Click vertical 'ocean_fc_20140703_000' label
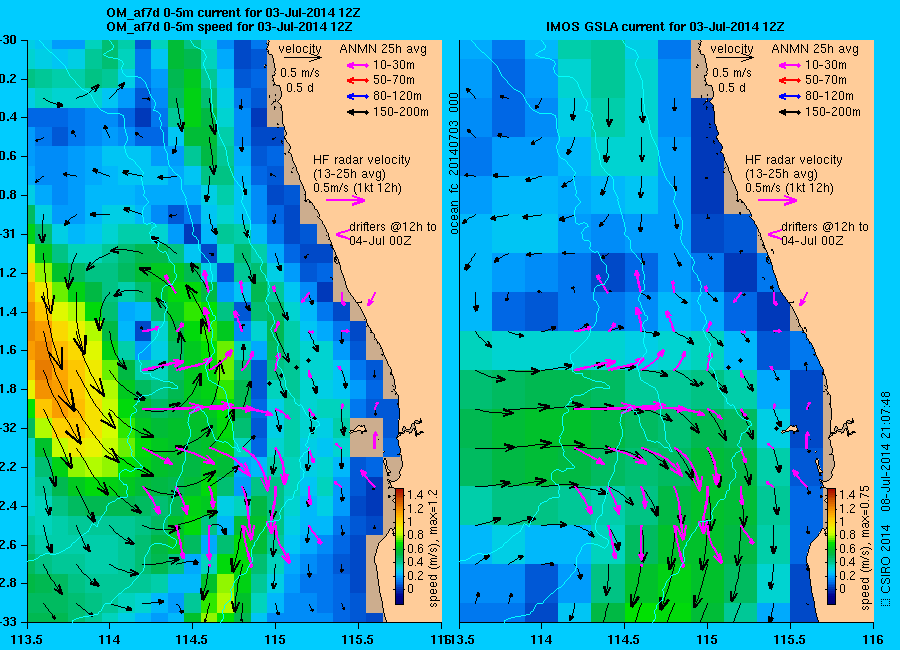Viewport: 900px width, 650px height. [454, 164]
